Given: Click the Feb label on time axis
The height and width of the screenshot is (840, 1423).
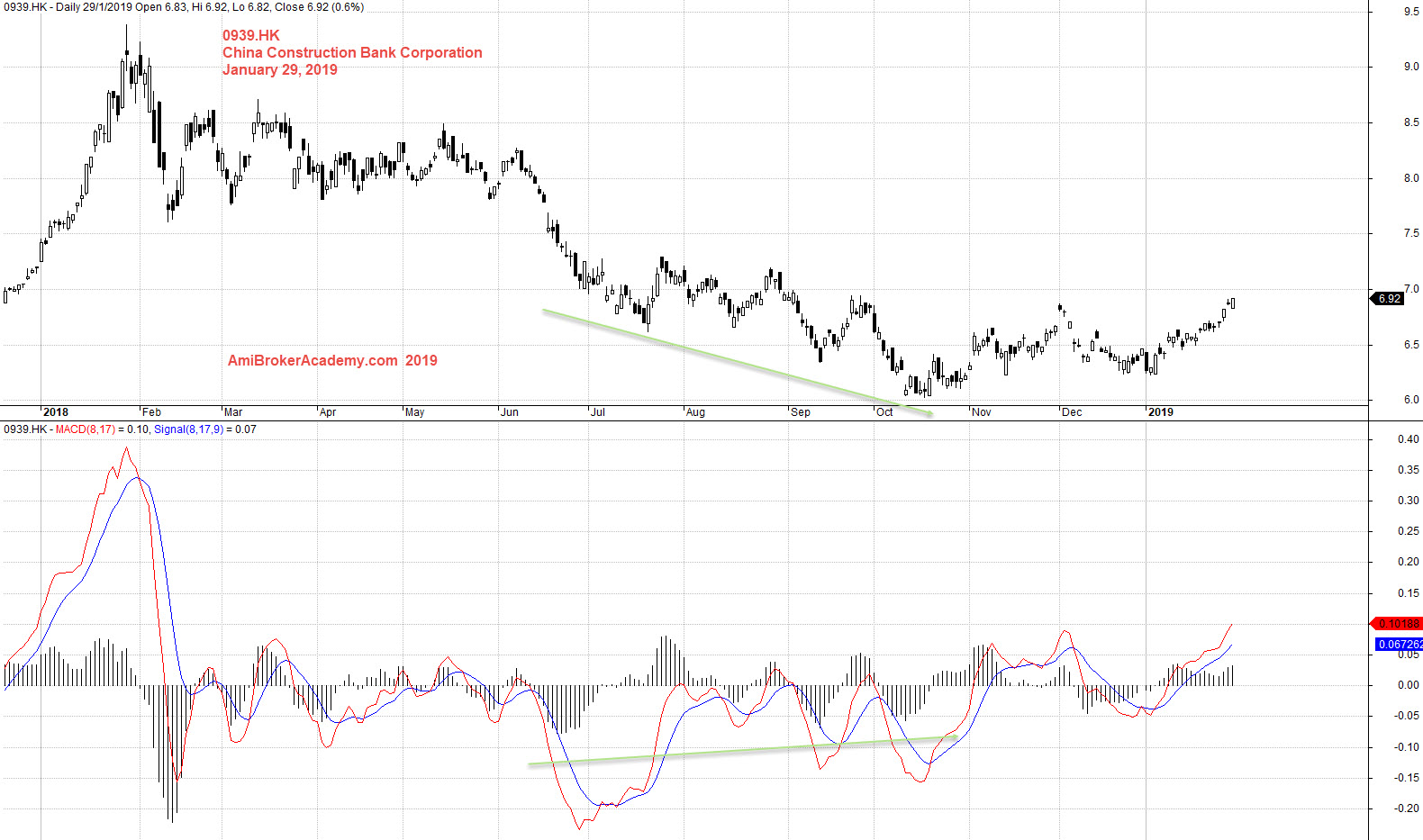Looking at the screenshot, I should point(151,412).
